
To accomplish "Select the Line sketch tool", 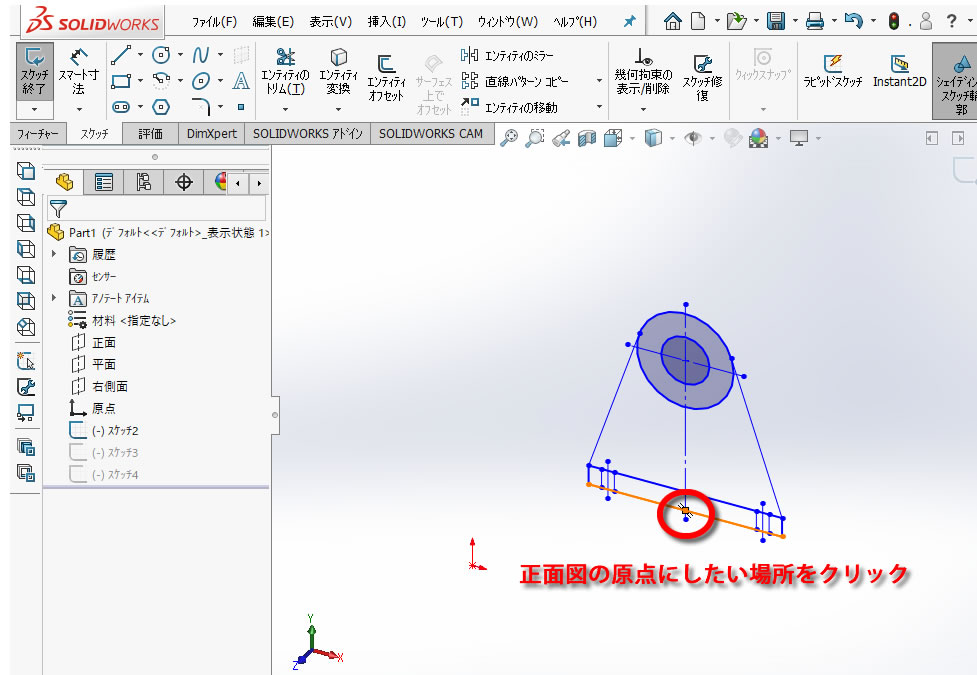I will 121,55.
